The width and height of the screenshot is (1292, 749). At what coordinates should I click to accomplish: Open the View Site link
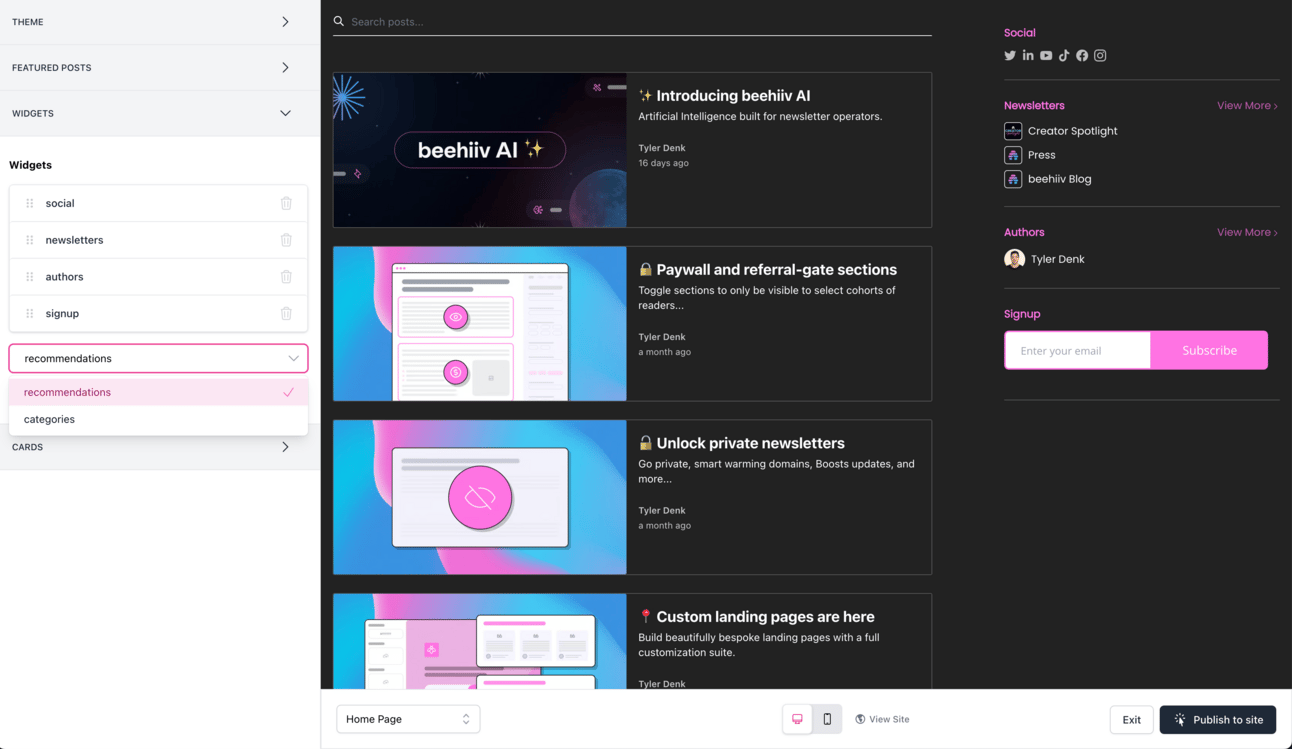pyautogui.click(x=882, y=719)
